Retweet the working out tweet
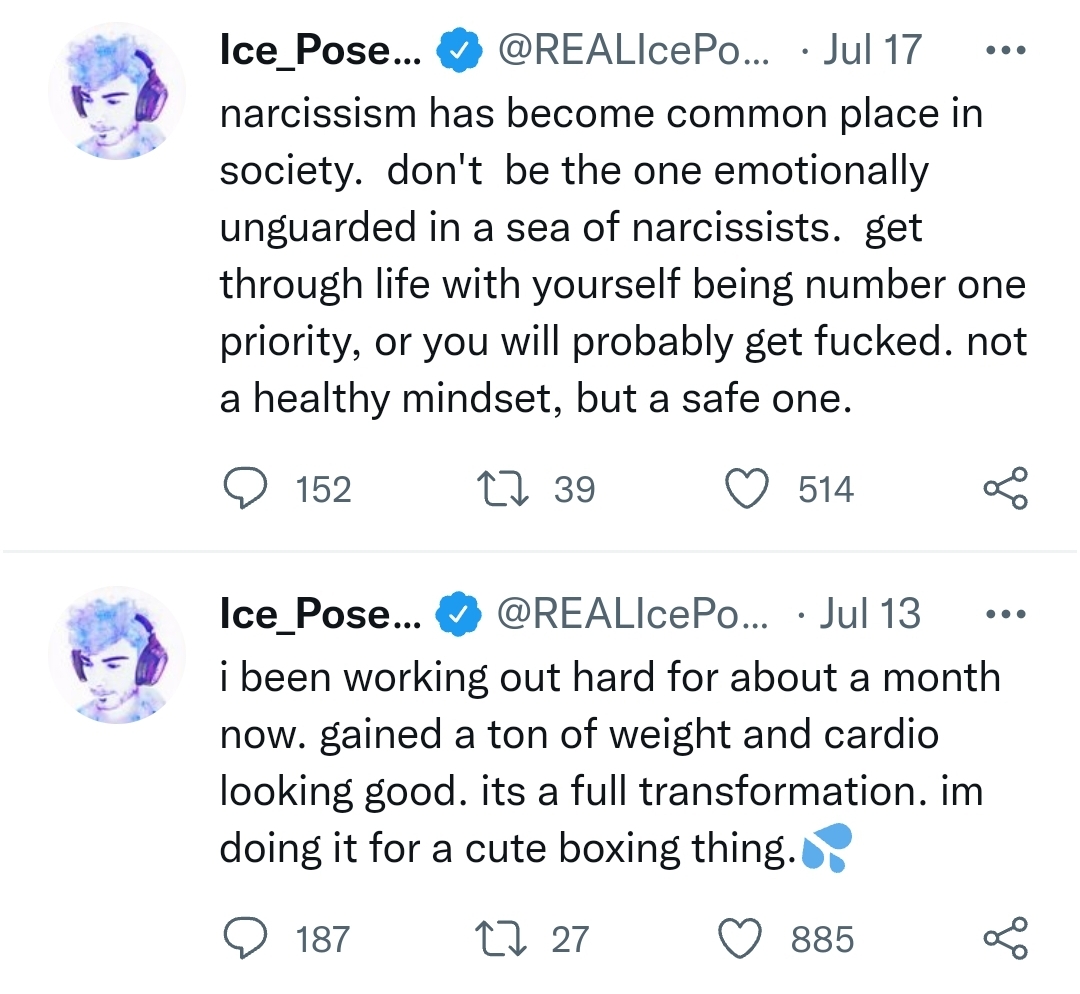The height and width of the screenshot is (994, 1080). tap(501, 939)
